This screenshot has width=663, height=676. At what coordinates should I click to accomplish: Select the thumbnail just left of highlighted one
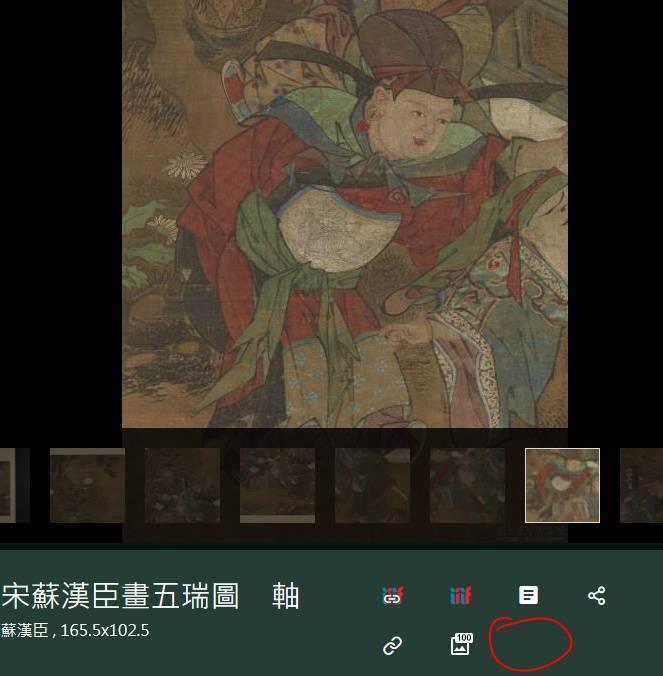[467, 485]
